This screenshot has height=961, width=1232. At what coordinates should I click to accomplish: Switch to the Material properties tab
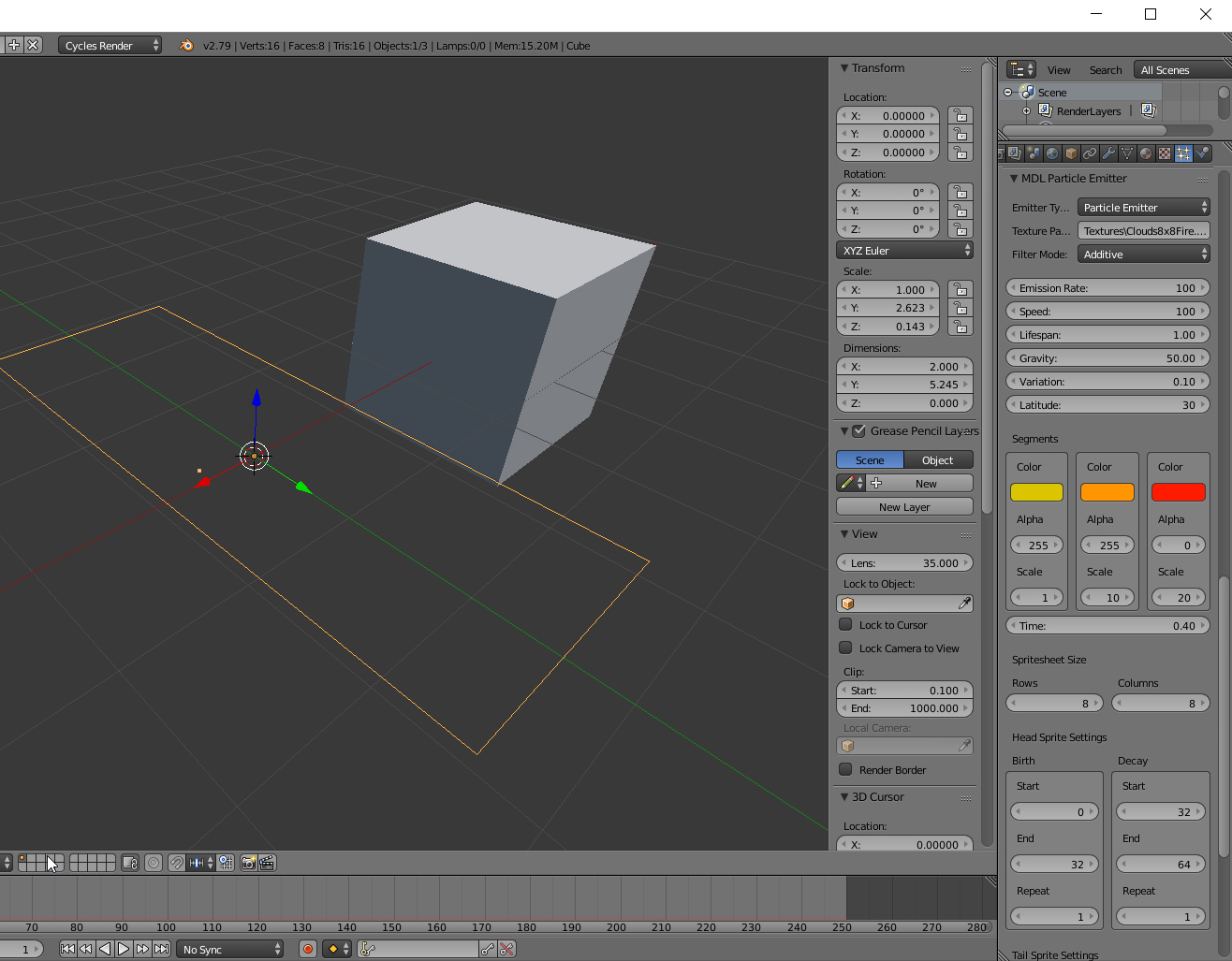click(x=1146, y=153)
